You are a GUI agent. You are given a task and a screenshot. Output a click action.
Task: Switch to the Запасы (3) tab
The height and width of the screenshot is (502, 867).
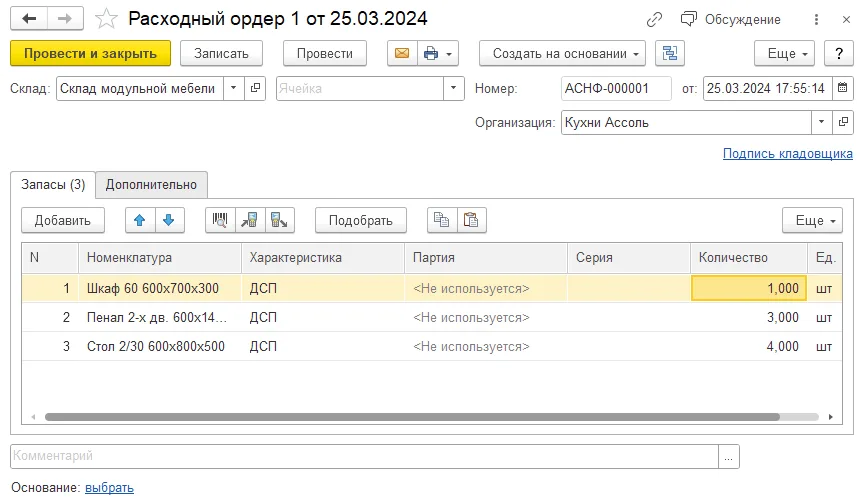click(x=53, y=185)
